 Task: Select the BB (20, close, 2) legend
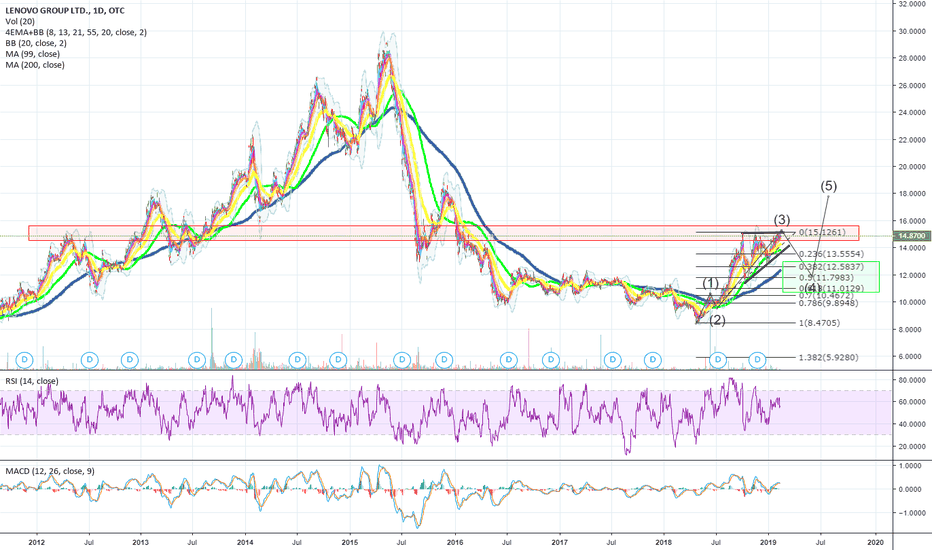tap(36, 43)
